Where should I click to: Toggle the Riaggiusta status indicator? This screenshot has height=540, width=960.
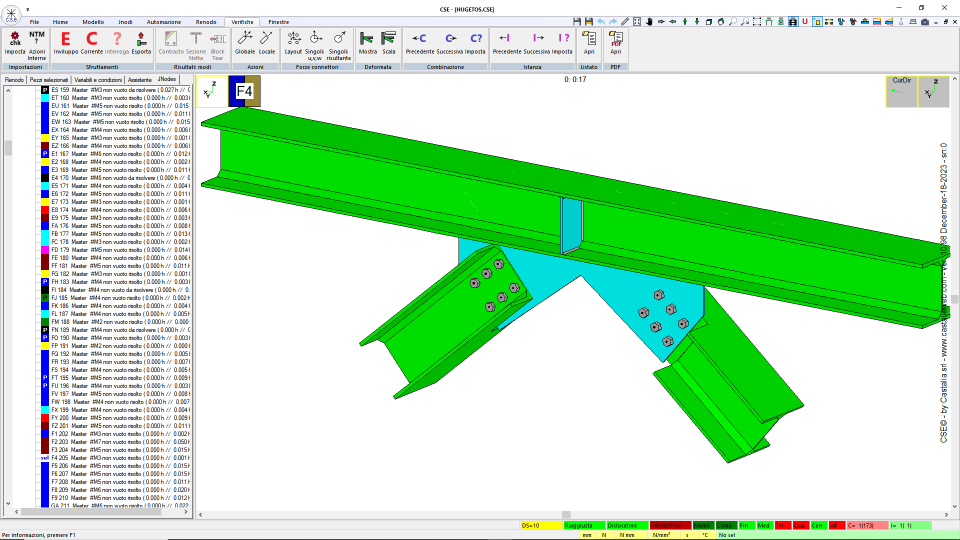tap(584, 525)
